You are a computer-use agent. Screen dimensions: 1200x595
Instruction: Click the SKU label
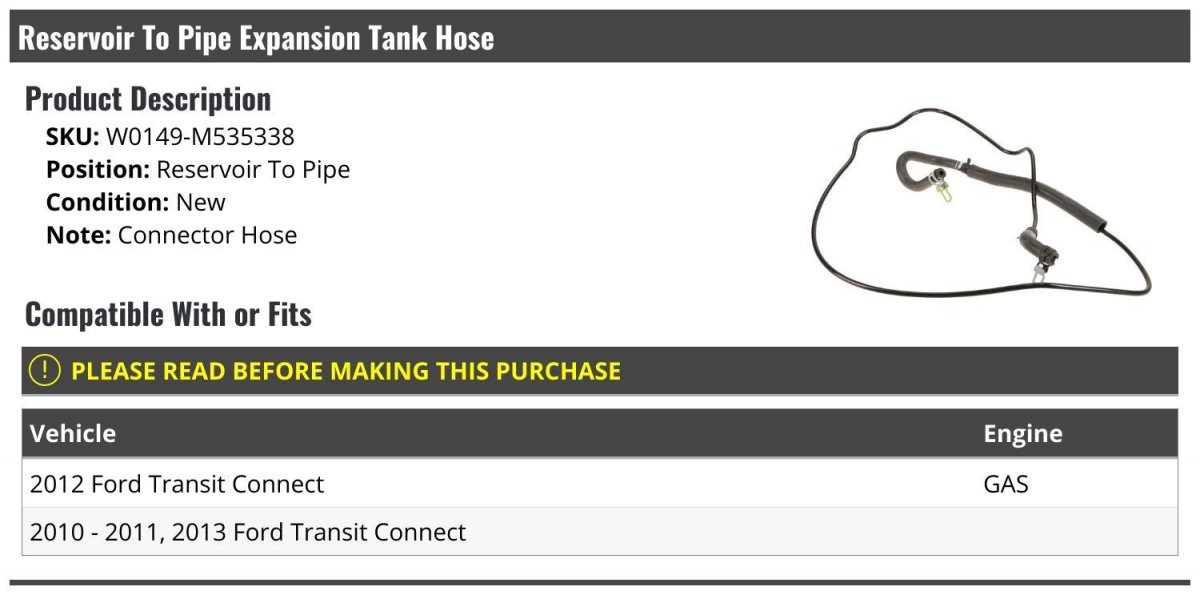point(73,136)
